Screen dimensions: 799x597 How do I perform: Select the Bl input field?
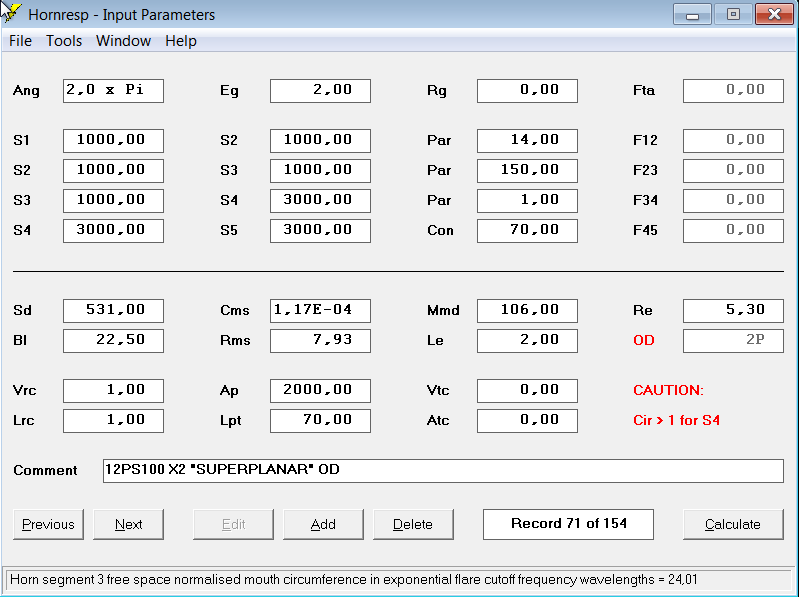pyautogui.click(x=113, y=341)
